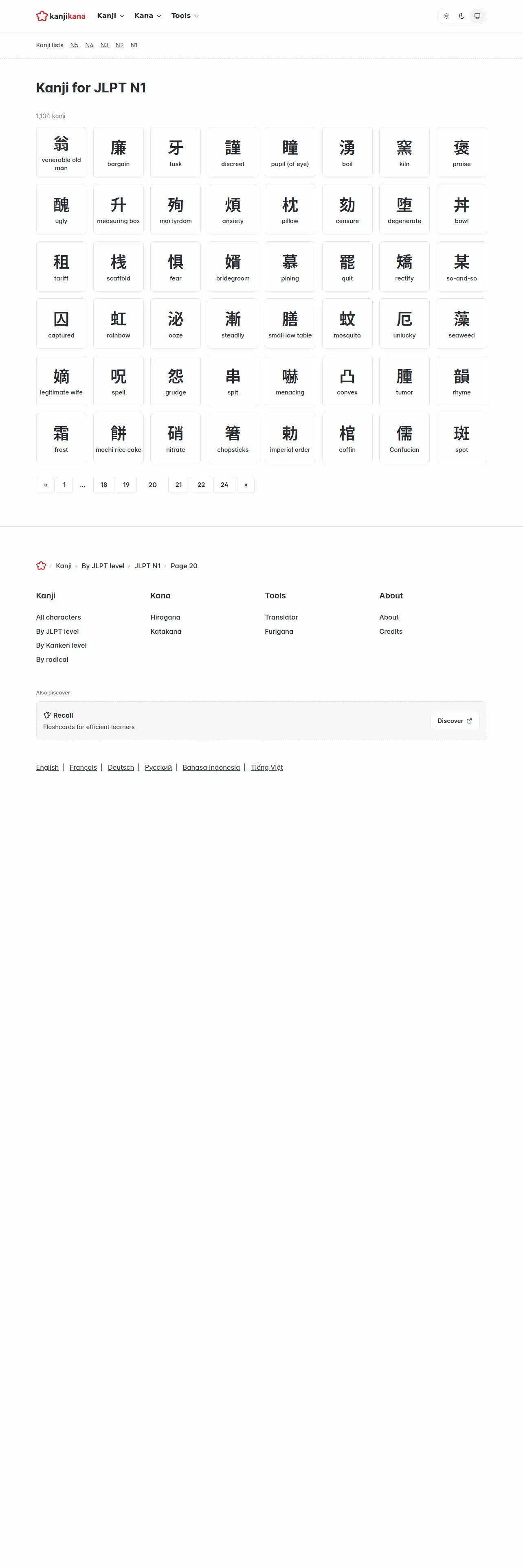Open 'By Kanken level' footer link

pyautogui.click(x=62, y=645)
